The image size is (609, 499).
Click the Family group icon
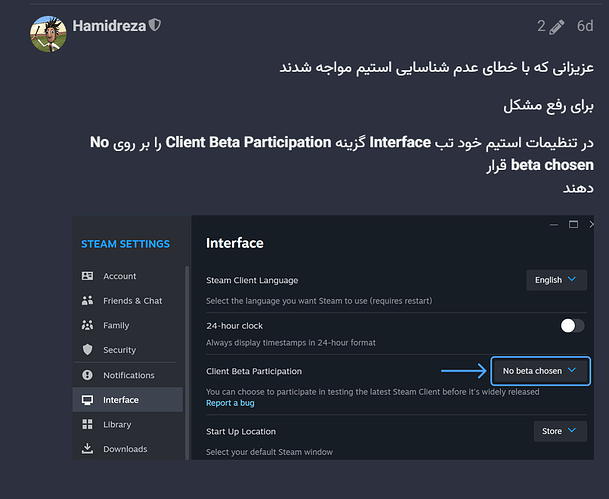point(87,325)
